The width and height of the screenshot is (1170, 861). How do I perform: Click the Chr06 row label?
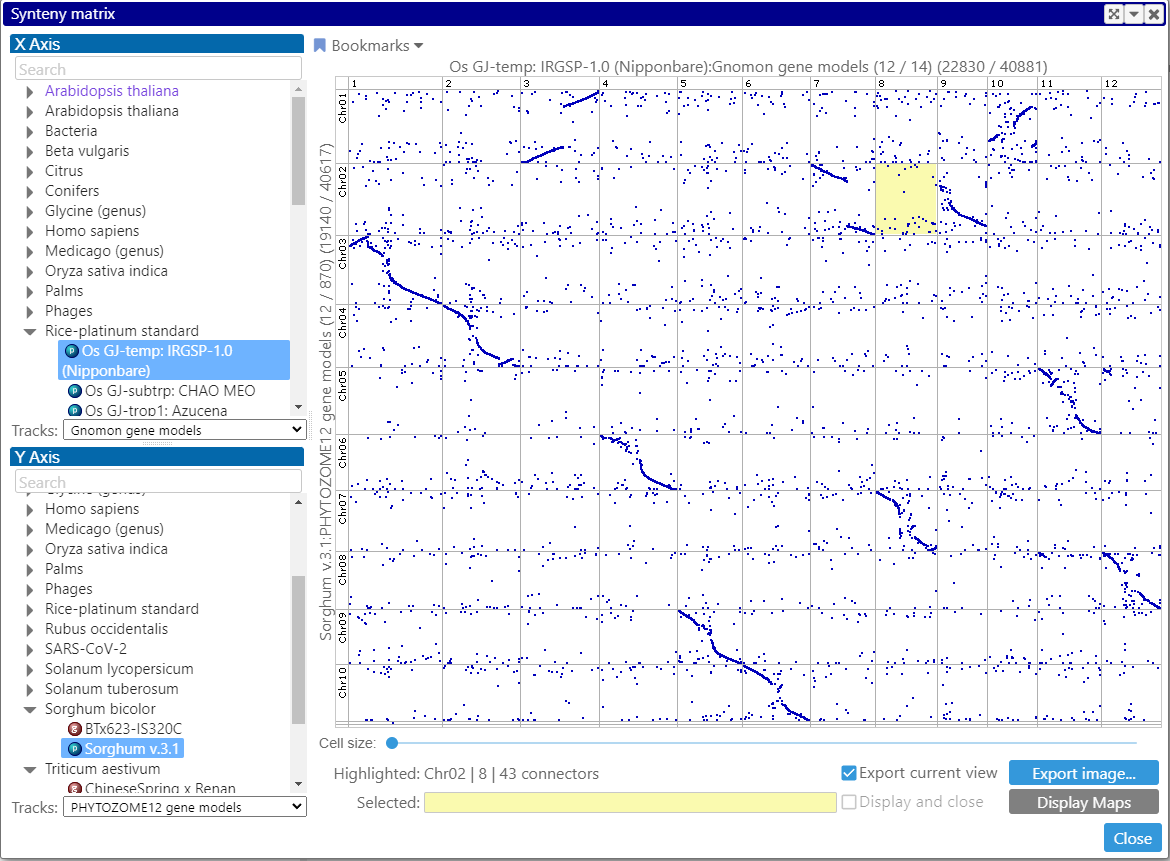342,453
